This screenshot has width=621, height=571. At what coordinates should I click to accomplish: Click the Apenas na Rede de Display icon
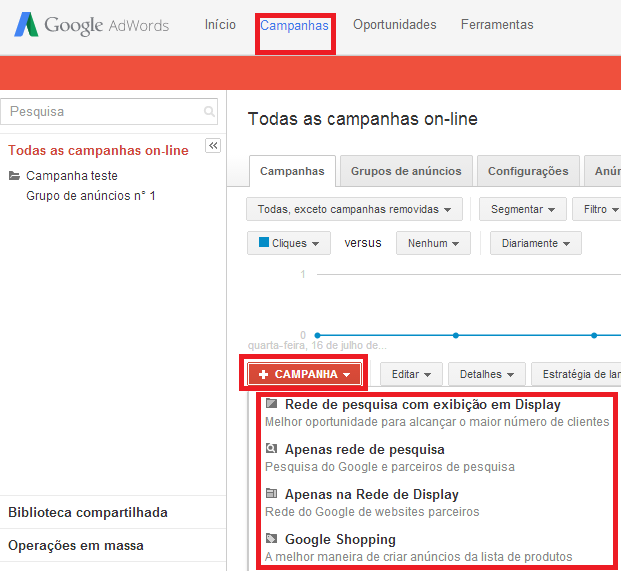(x=271, y=493)
